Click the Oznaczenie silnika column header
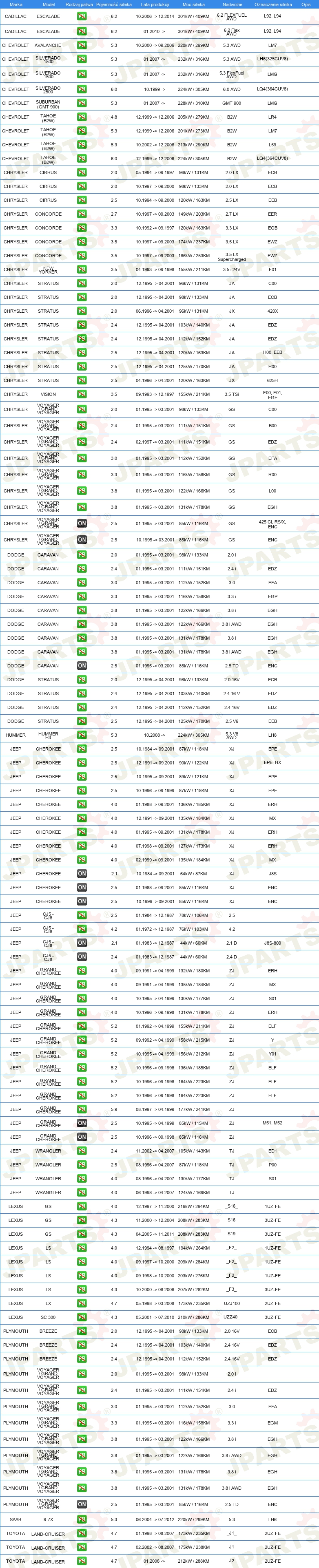Image resolution: width=319 pixels, height=1568 pixels. click(273, 4)
